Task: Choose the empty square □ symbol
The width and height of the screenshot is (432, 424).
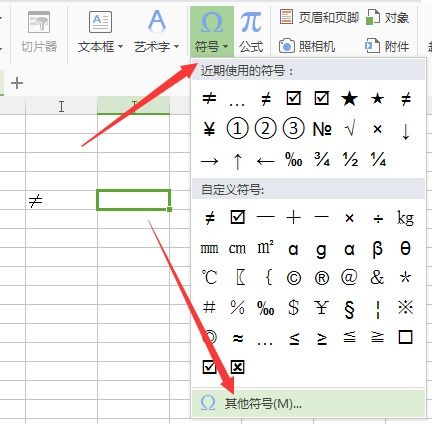Action: [x=406, y=337]
